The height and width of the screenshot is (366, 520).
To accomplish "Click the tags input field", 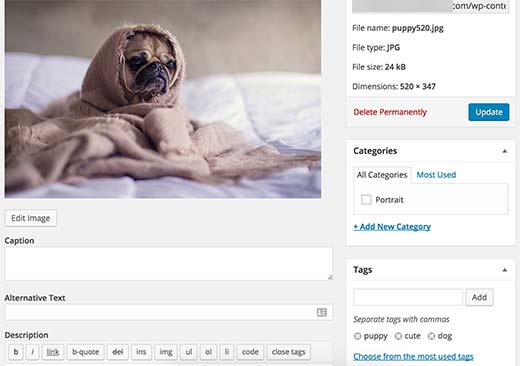I will [x=408, y=297].
